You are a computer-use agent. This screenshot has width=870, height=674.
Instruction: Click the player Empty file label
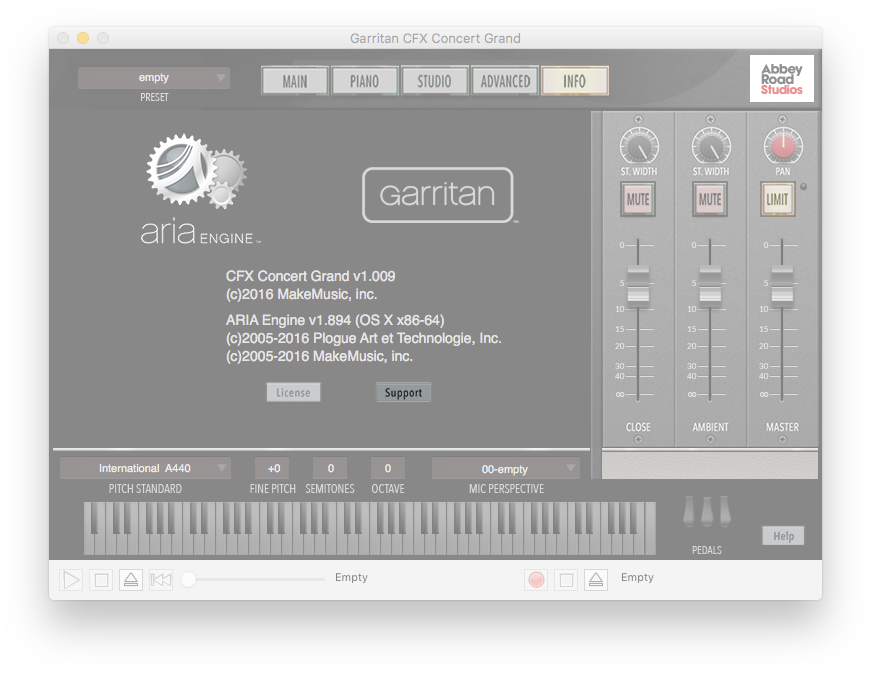click(351, 577)
